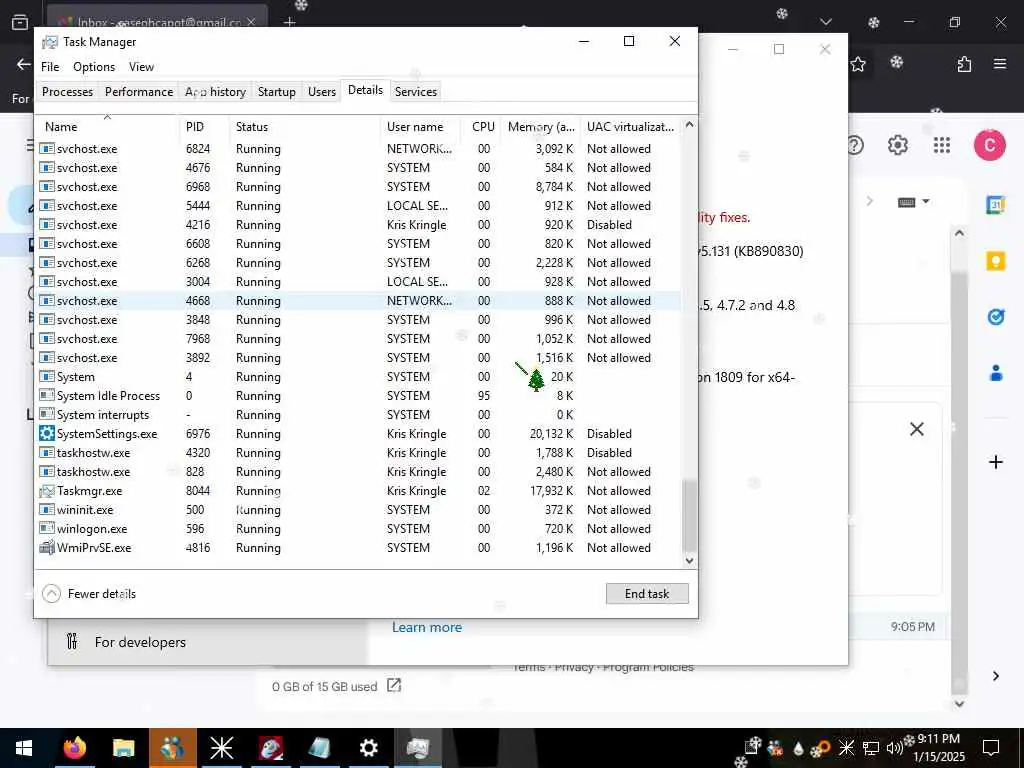Launch Firefox from the taskbar
This screenshot has height=768, width=1024.
(x=74, y=748)
